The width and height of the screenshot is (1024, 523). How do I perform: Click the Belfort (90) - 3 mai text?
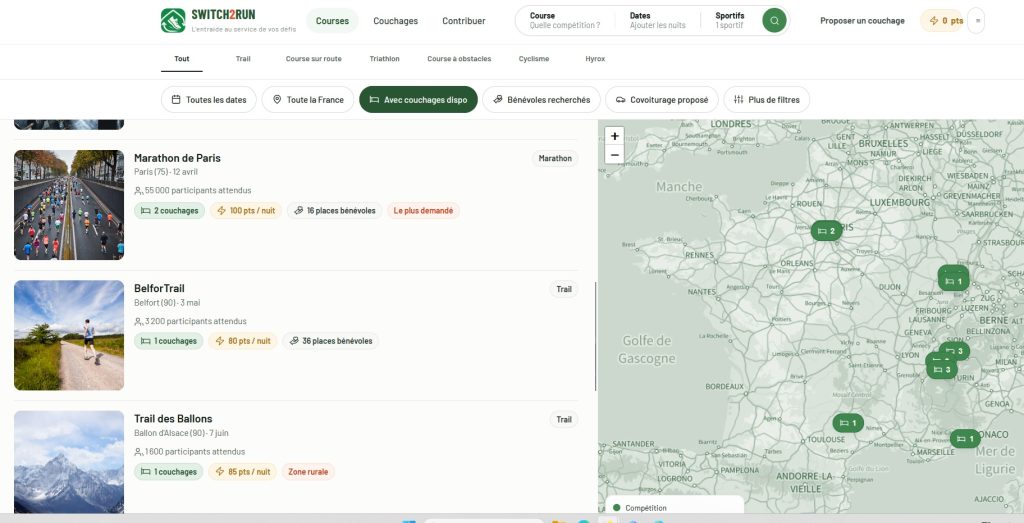coord(167,302)
